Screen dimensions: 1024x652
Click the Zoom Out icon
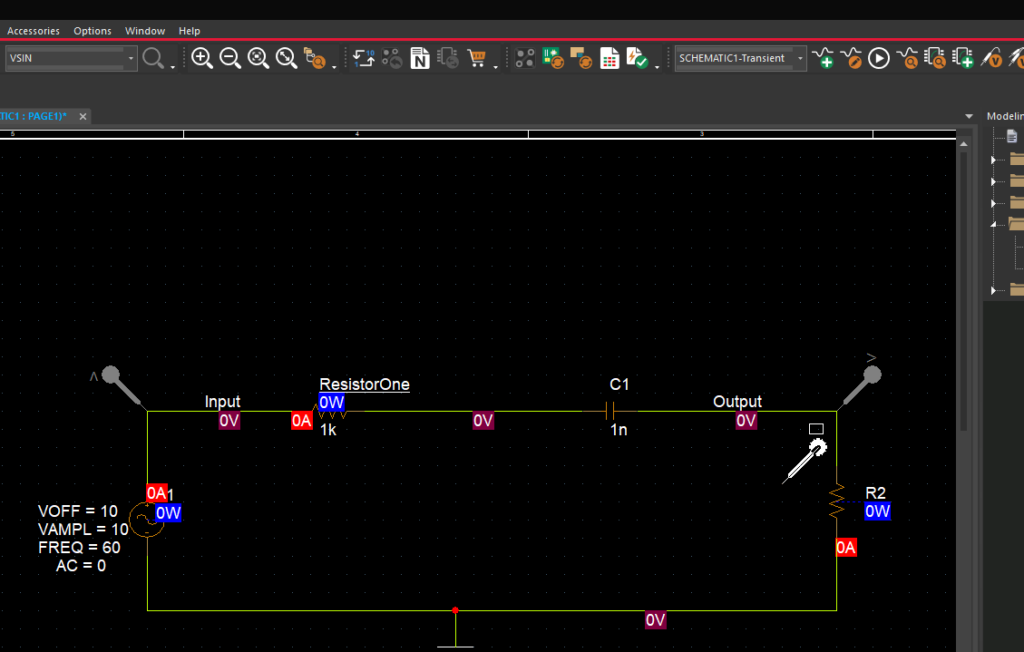pyautogui.click(x=230, y=58)
